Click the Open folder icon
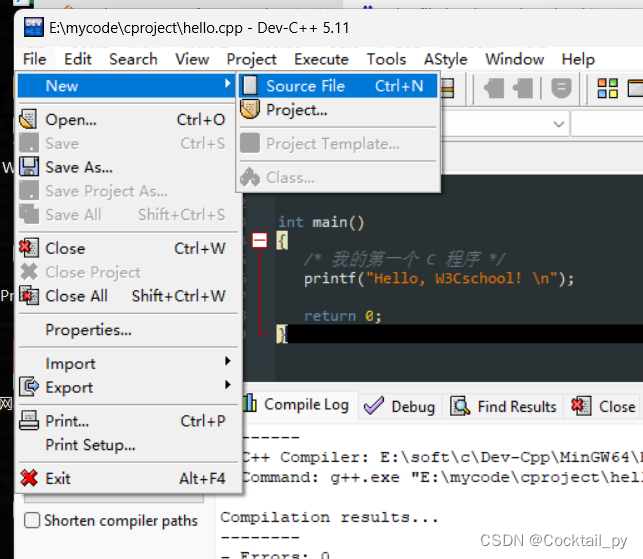 coord(29,119)
